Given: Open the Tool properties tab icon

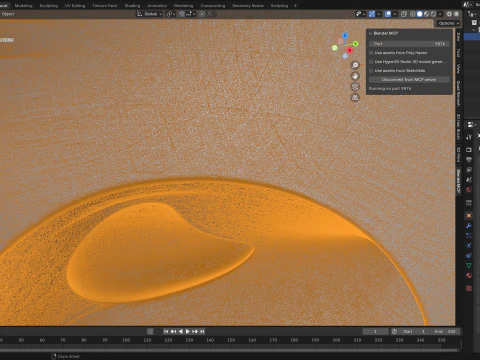Looking at the screenshot, I should tap(469, 137).
